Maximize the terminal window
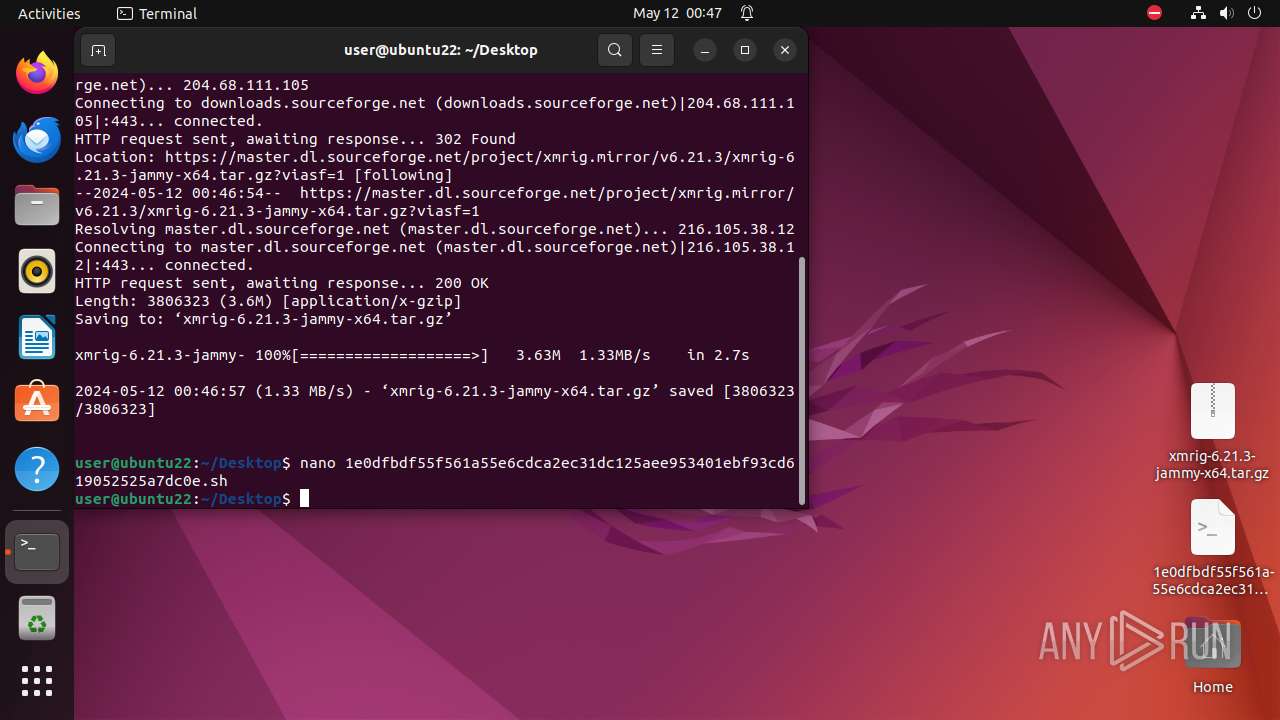Viewport: 1280px width, 720px height. pos(745,50)
